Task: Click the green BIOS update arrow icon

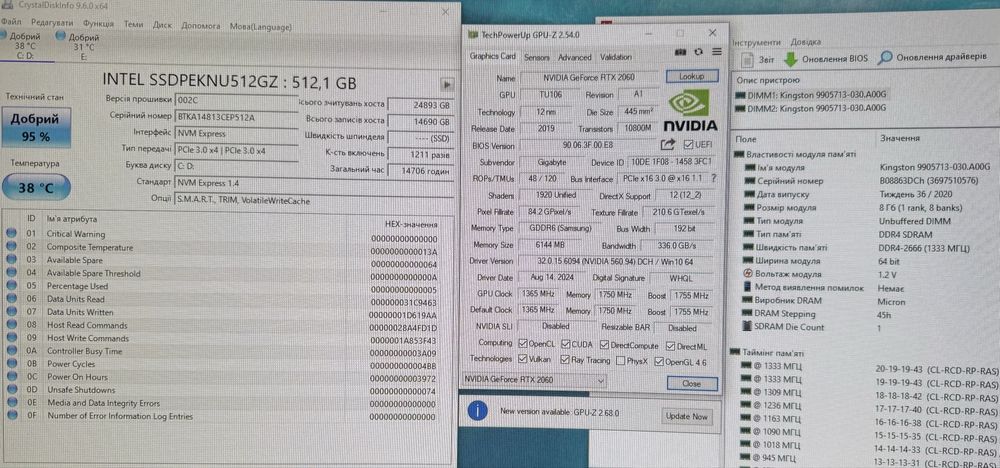Action: pos(791,59)
